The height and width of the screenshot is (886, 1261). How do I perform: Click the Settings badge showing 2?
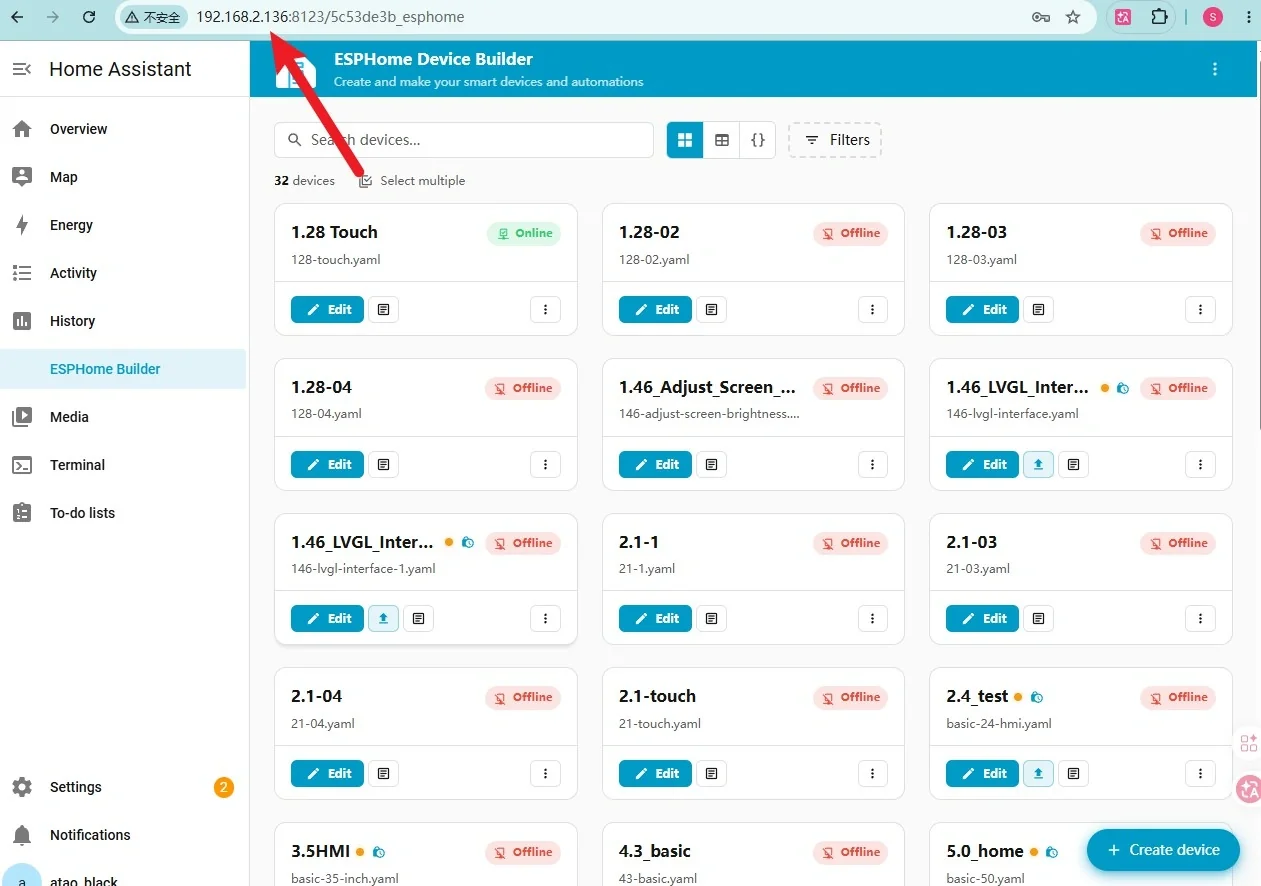pyautogui.click(x=224, y=787)
